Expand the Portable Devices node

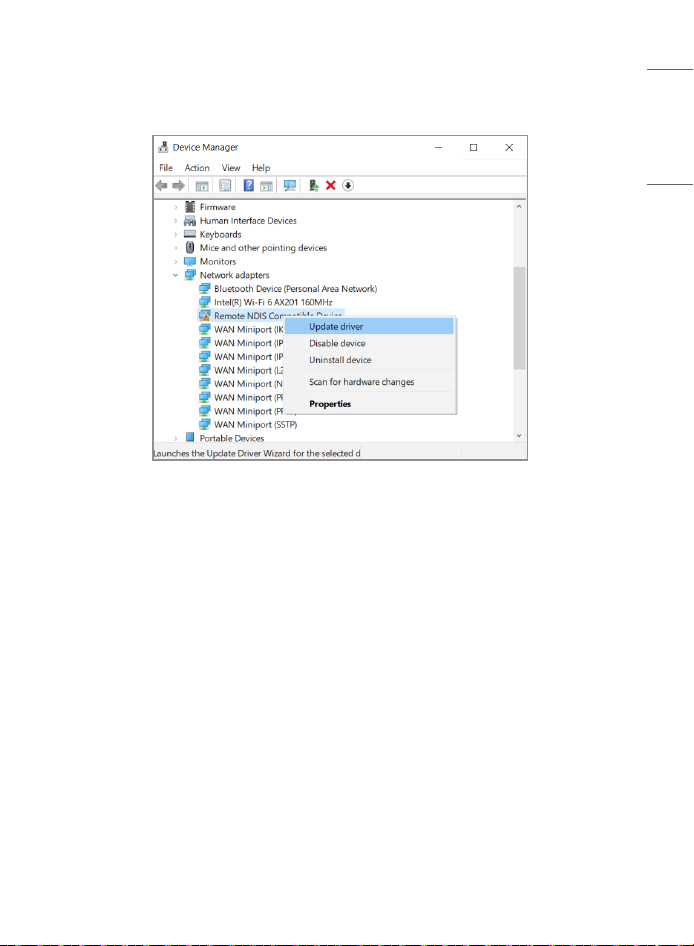pyautogui.click(x=176, y=439)
